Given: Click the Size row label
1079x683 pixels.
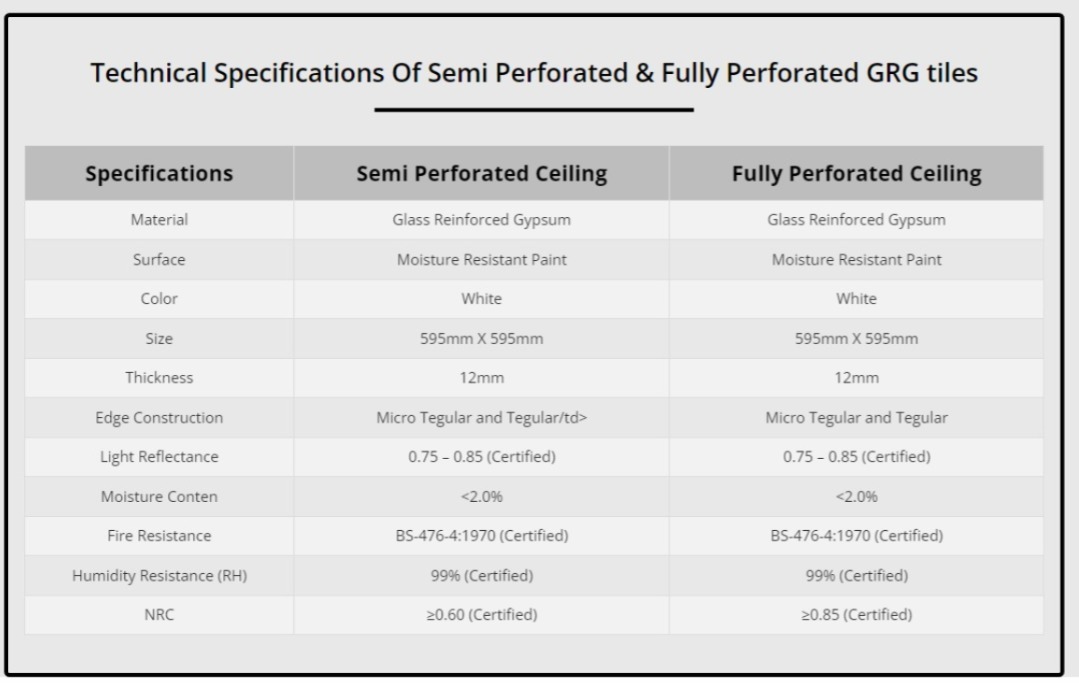Looking at the screenshot, I should (x=159, y=339).
